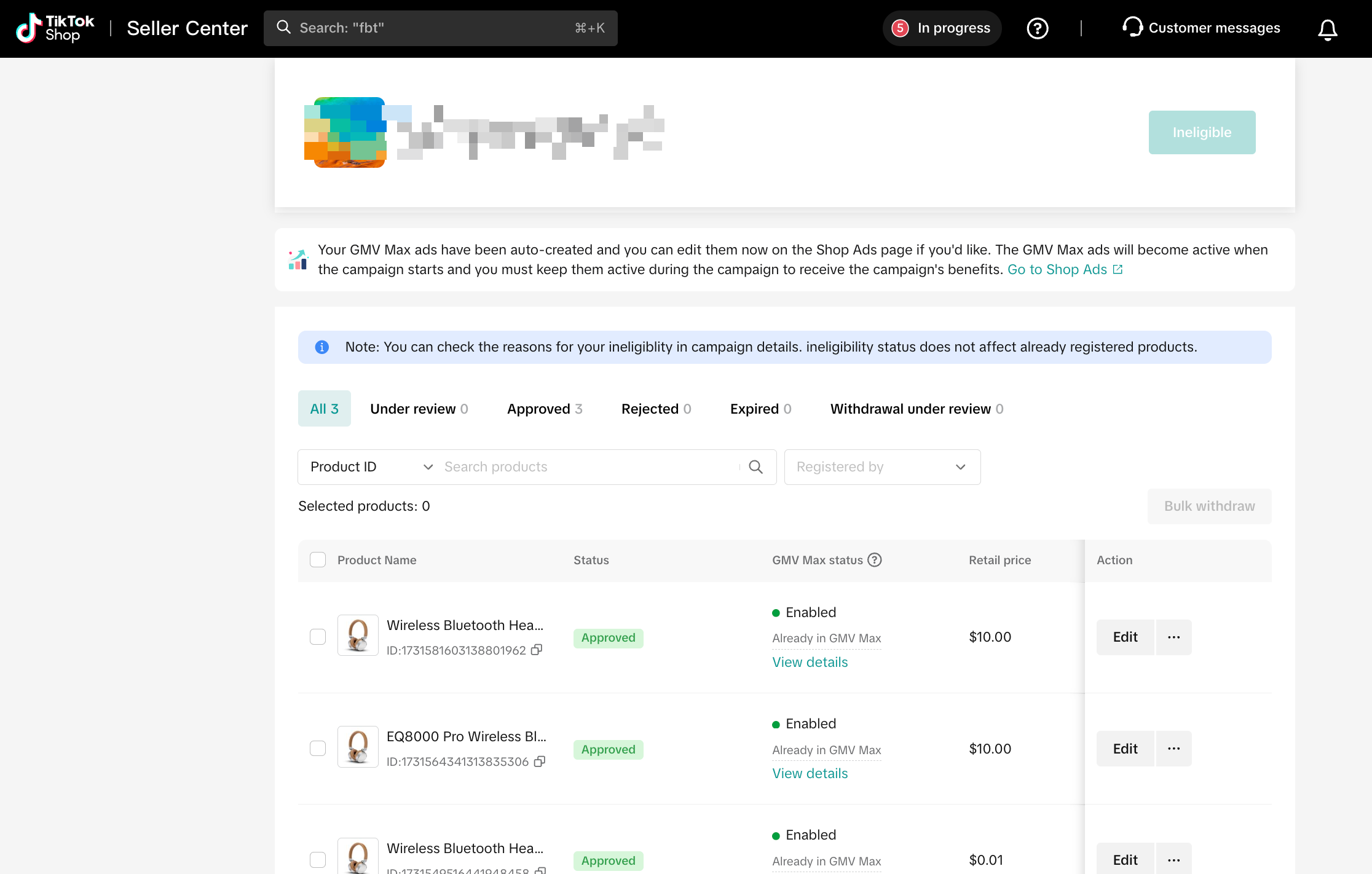Open the Registered by dropdown
The width and height of the screenshot is (1372, 874).
point(881,467)
